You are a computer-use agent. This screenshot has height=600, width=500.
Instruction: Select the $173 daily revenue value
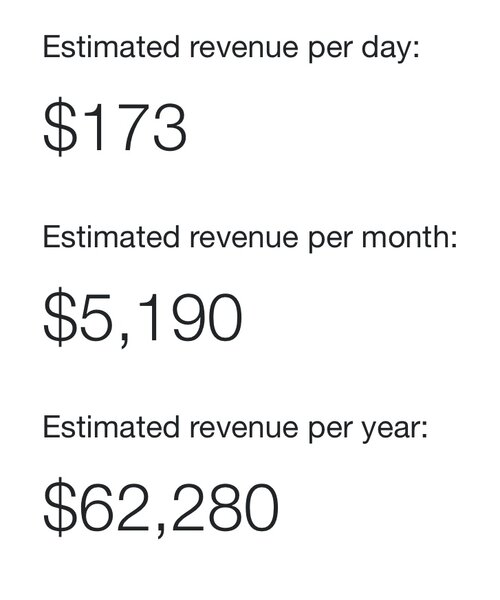coord(115,127)
